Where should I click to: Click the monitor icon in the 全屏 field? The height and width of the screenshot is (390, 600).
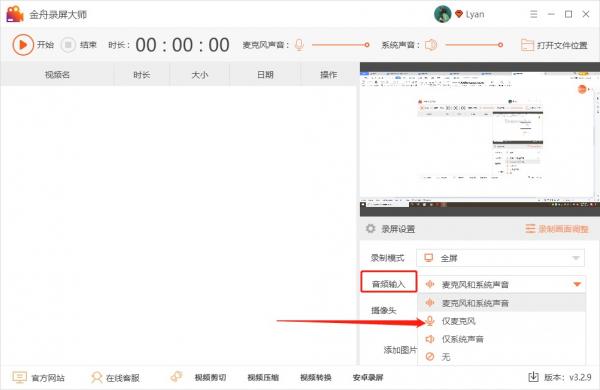[429, 258]
